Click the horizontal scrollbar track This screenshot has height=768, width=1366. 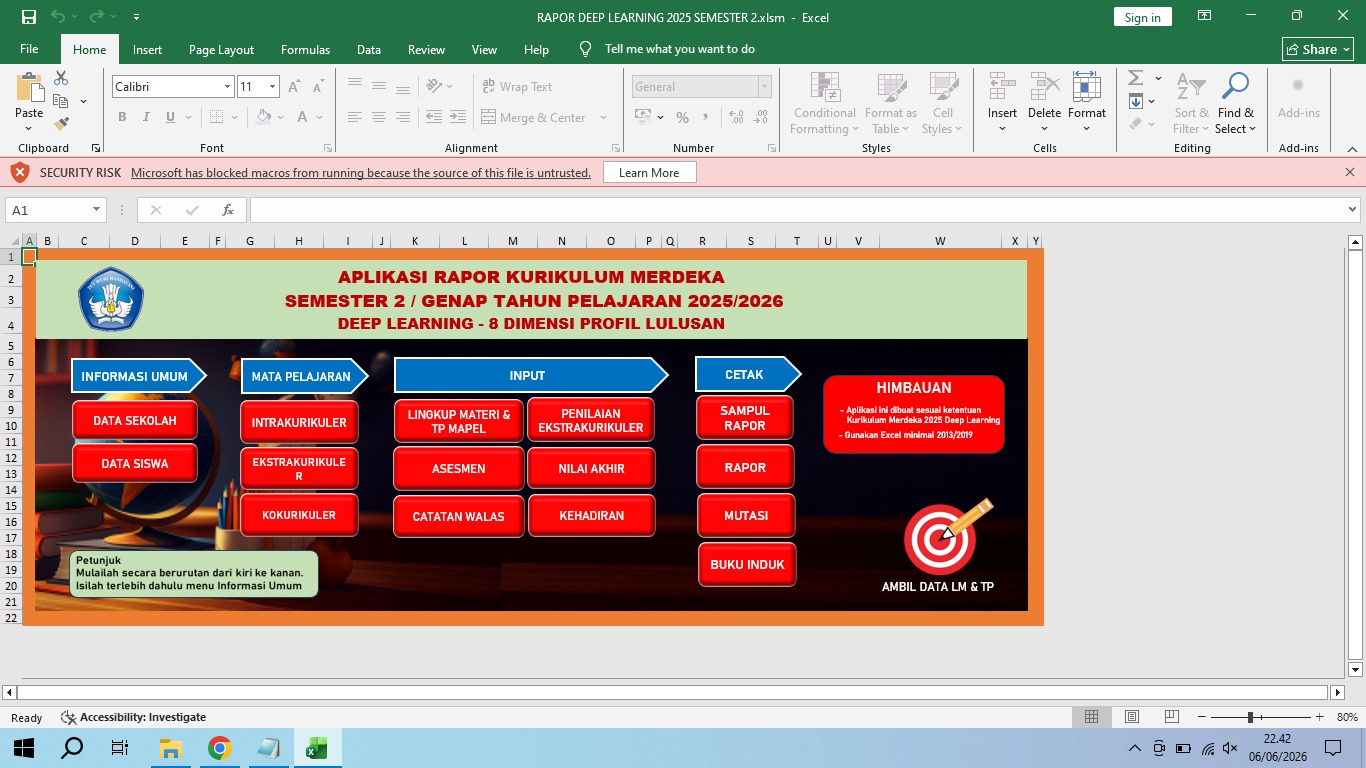(673, 692)
